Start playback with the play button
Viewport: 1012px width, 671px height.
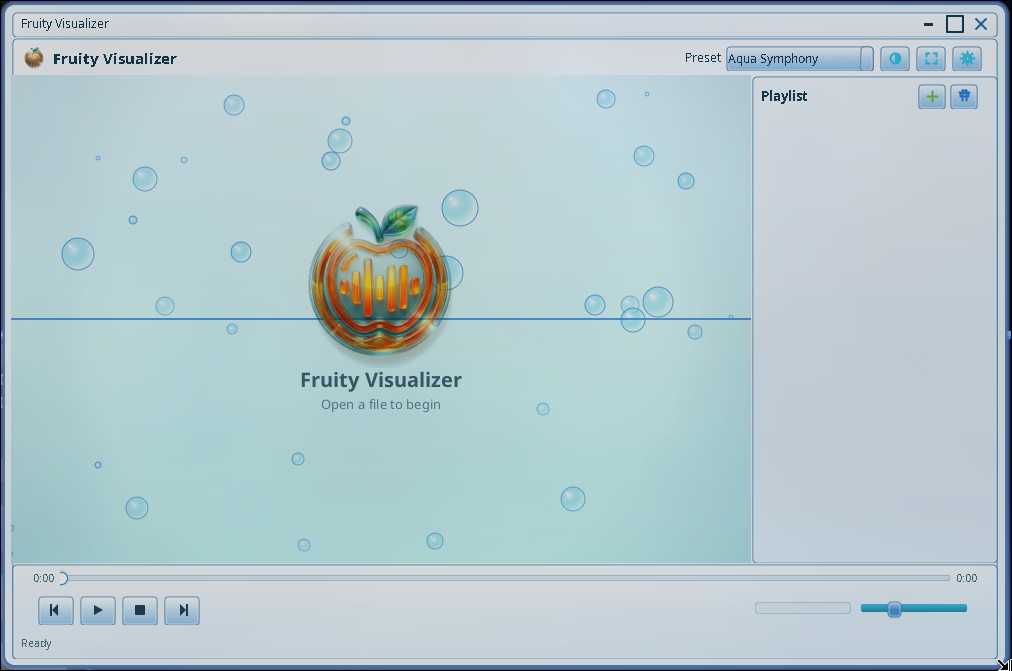(97, 610)
